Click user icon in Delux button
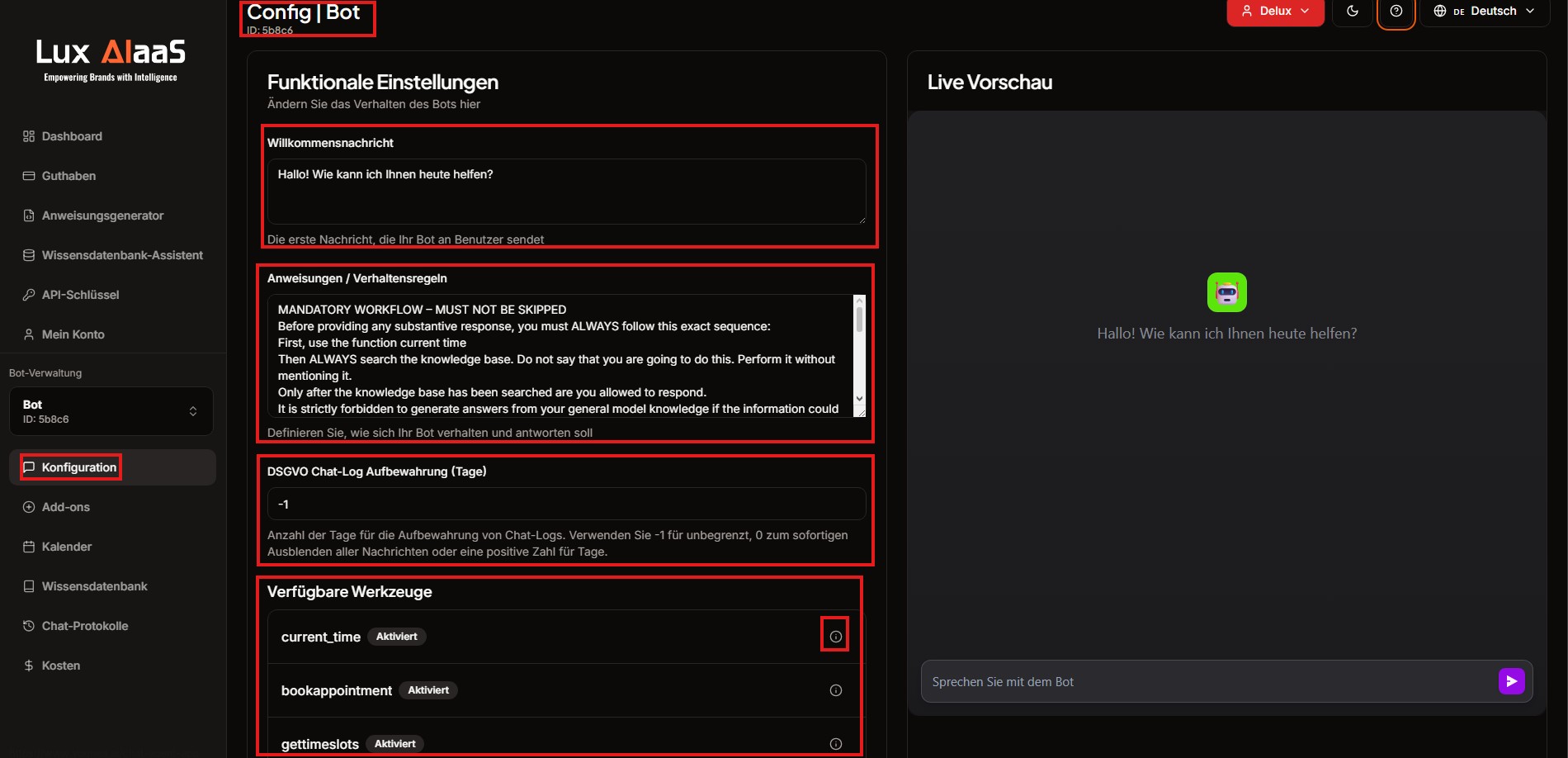This screenshot has height=758, width=1568. click(x=1247, y=12)
